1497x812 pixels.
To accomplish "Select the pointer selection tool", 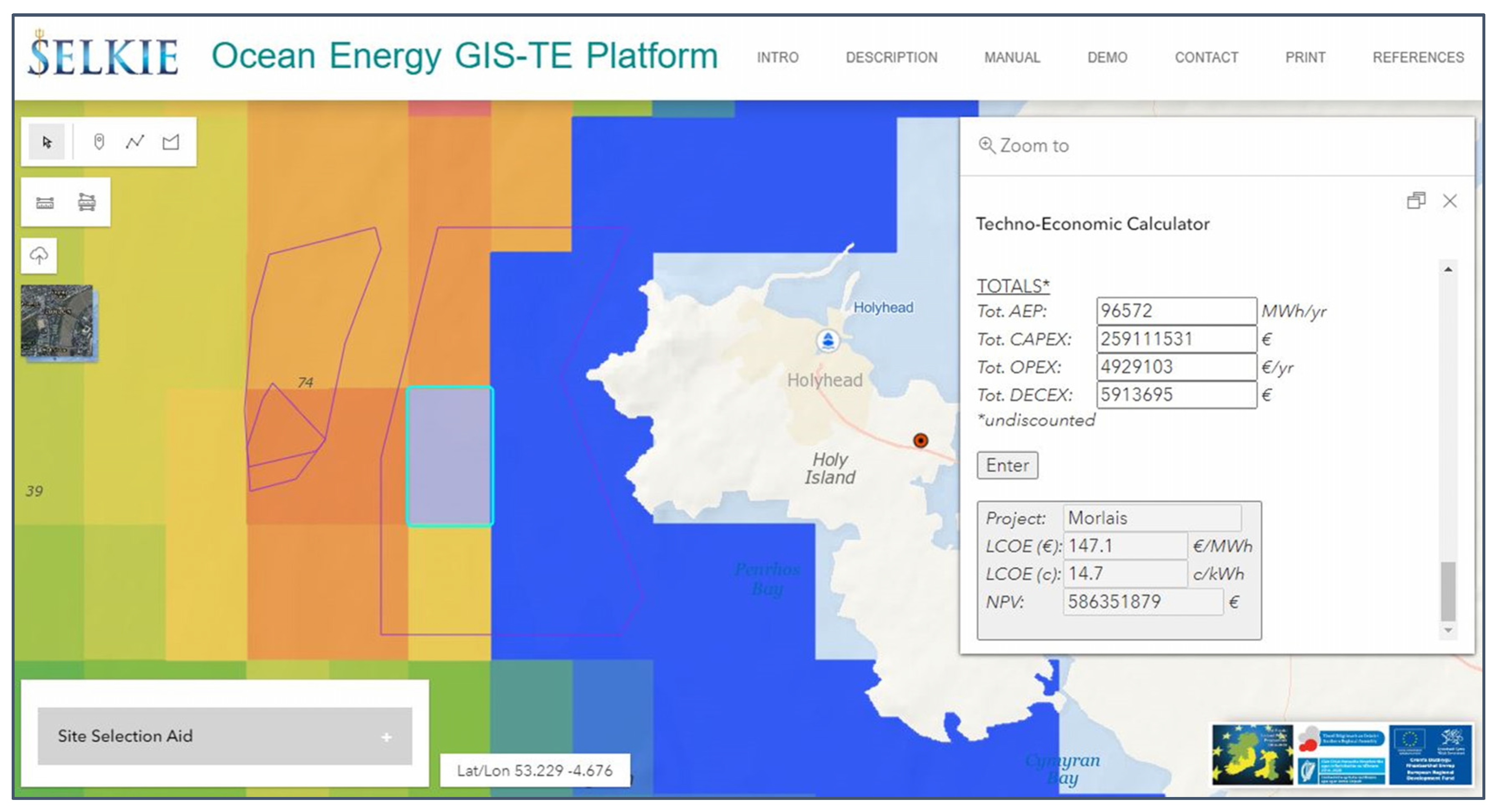I will [47, 142].
